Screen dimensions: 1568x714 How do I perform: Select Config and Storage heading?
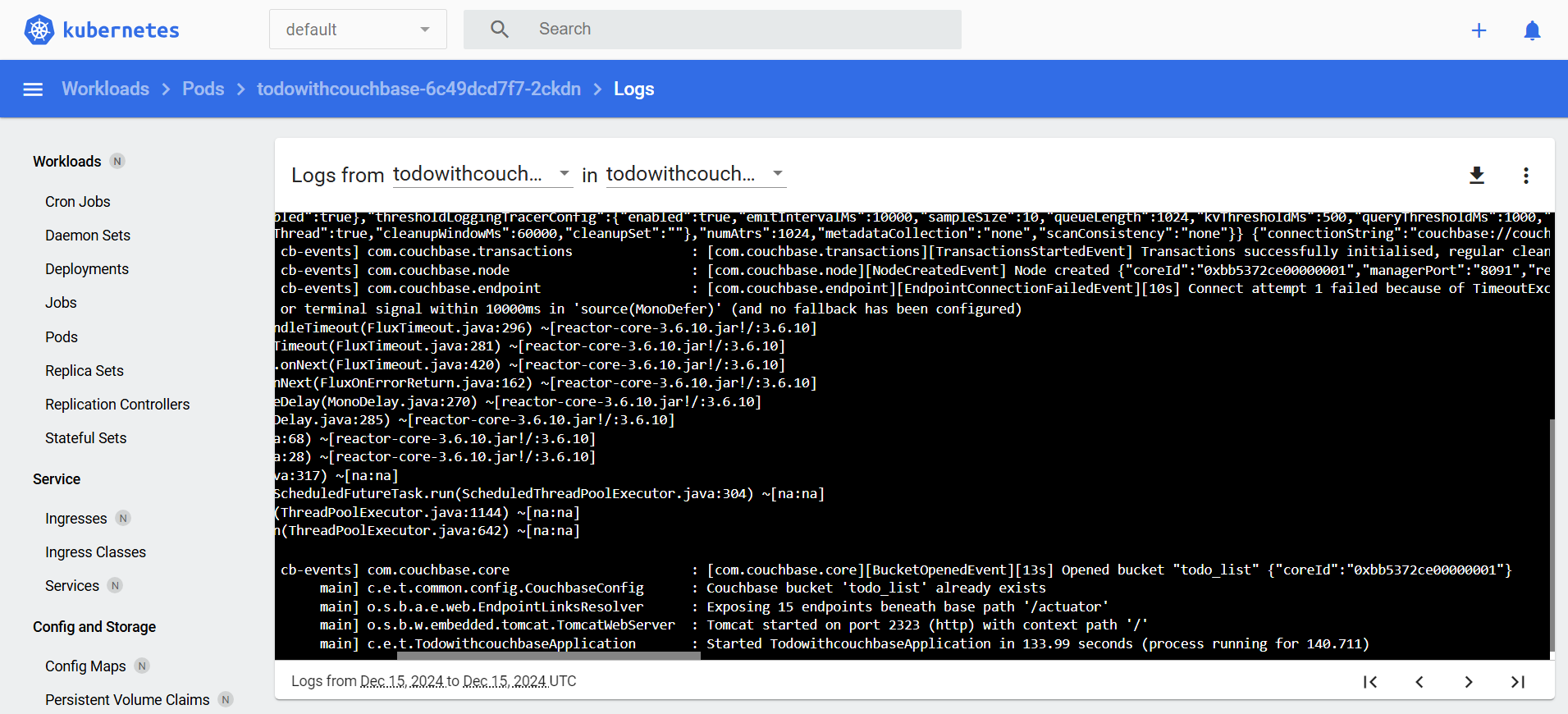click(x=94, y=627)
